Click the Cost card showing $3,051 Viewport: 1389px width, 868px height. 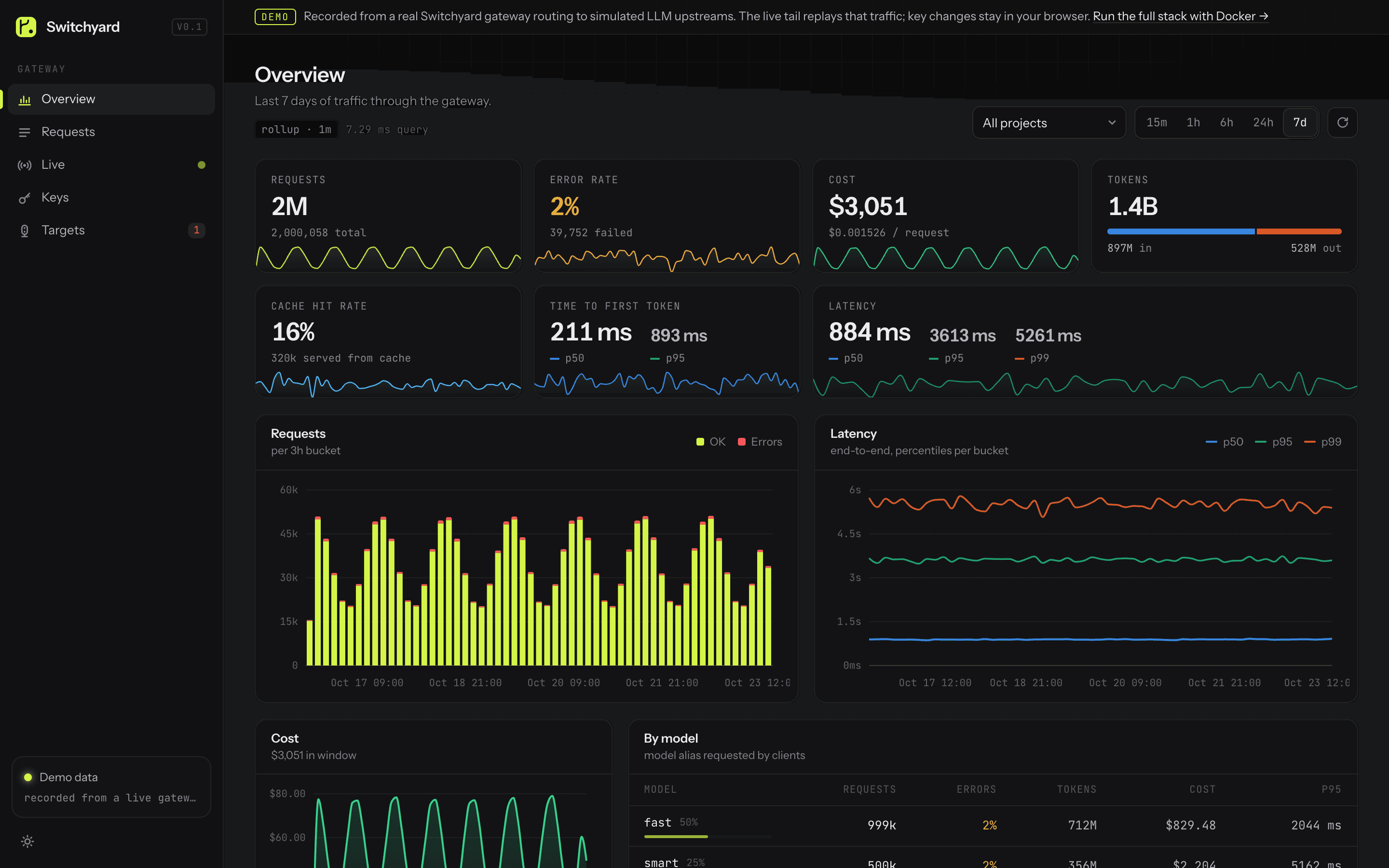[946, 215]
